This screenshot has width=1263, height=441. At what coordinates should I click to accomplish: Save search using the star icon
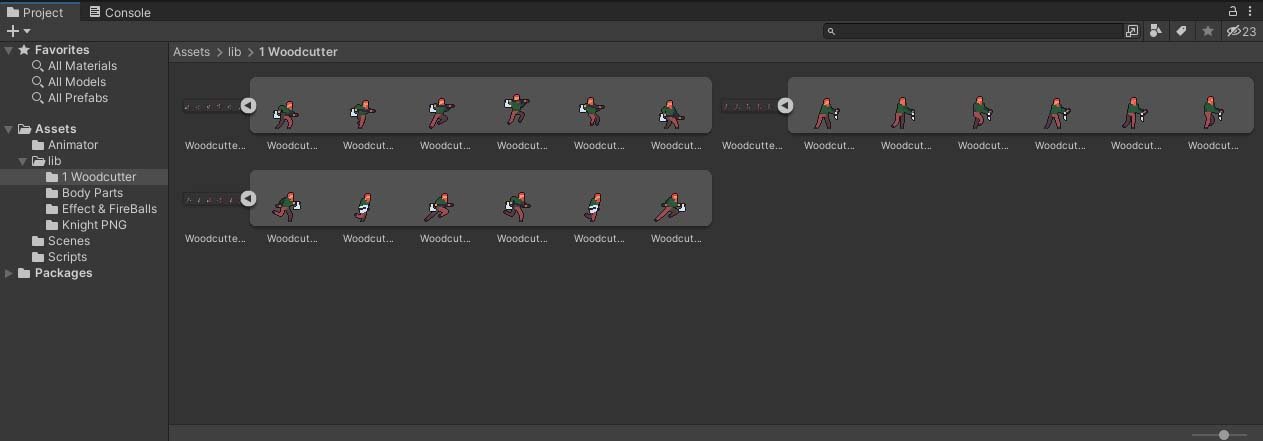(1207, 31)
